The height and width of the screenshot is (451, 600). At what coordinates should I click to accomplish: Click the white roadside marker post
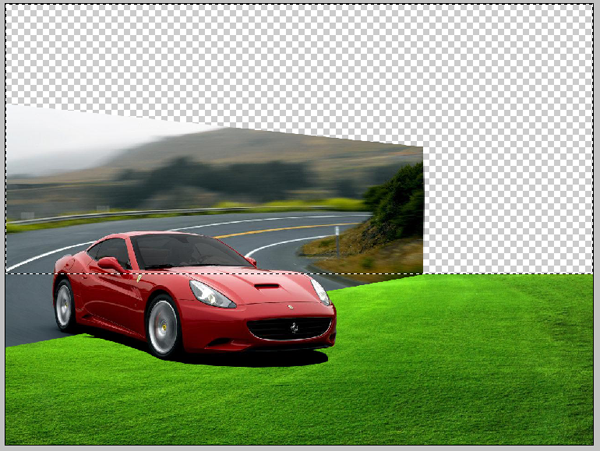click(x=337, y=241)
